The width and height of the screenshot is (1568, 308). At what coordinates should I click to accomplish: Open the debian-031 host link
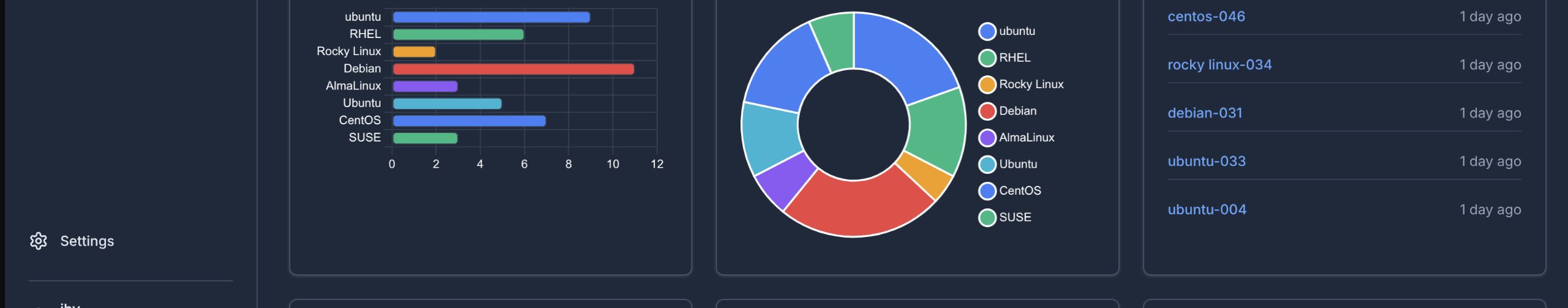coord(1204,113)
